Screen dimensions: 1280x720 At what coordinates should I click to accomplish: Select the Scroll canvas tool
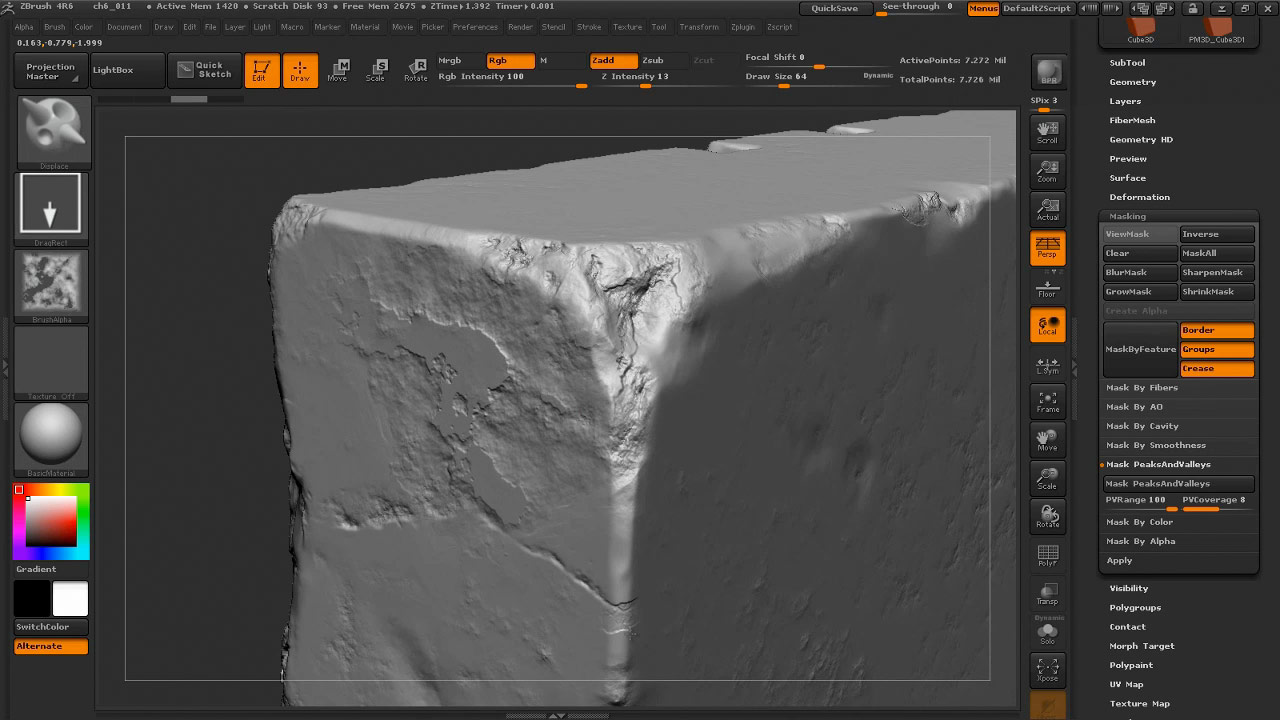pos(1047,132)
